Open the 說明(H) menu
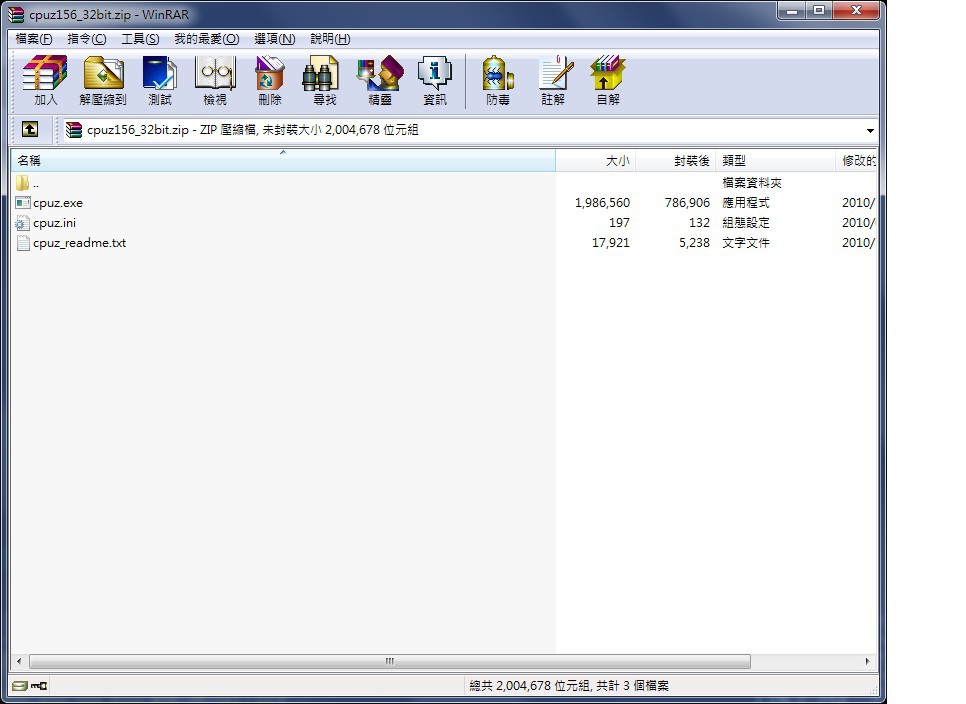This screenshot has width=966, height=704. click(x=330, y=39)
